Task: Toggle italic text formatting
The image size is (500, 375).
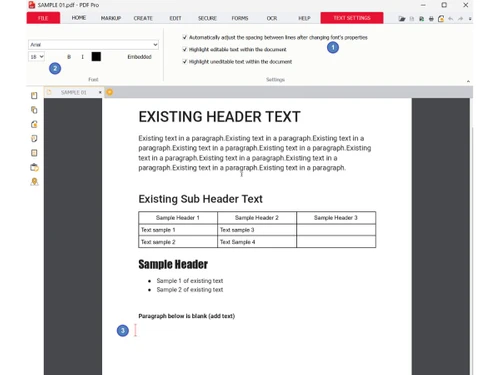Action: click(82, 57)
